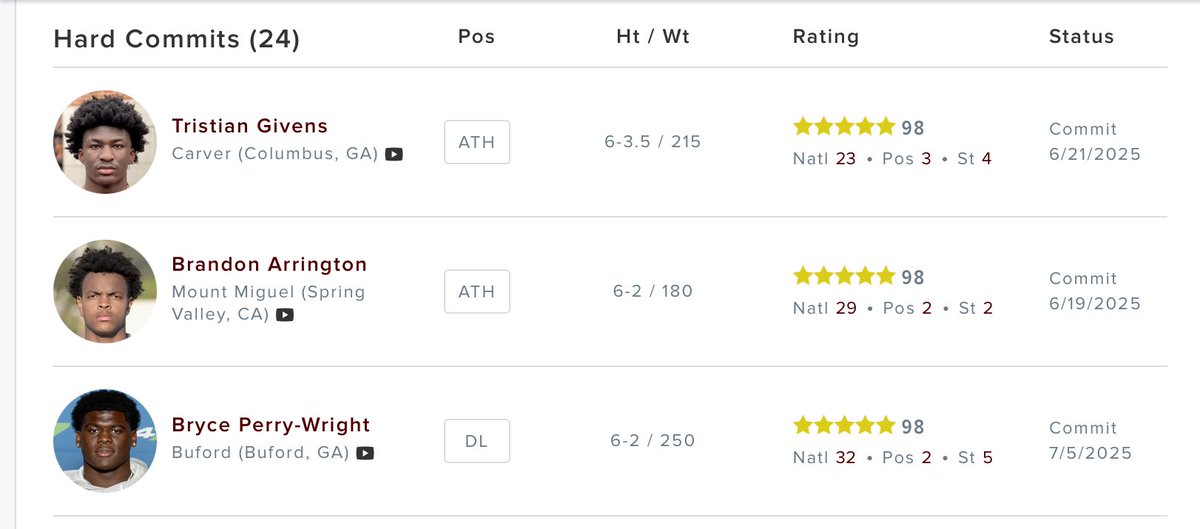
Task: Click video icon next to Carver (Columbus, GA)
Action: 394,155
